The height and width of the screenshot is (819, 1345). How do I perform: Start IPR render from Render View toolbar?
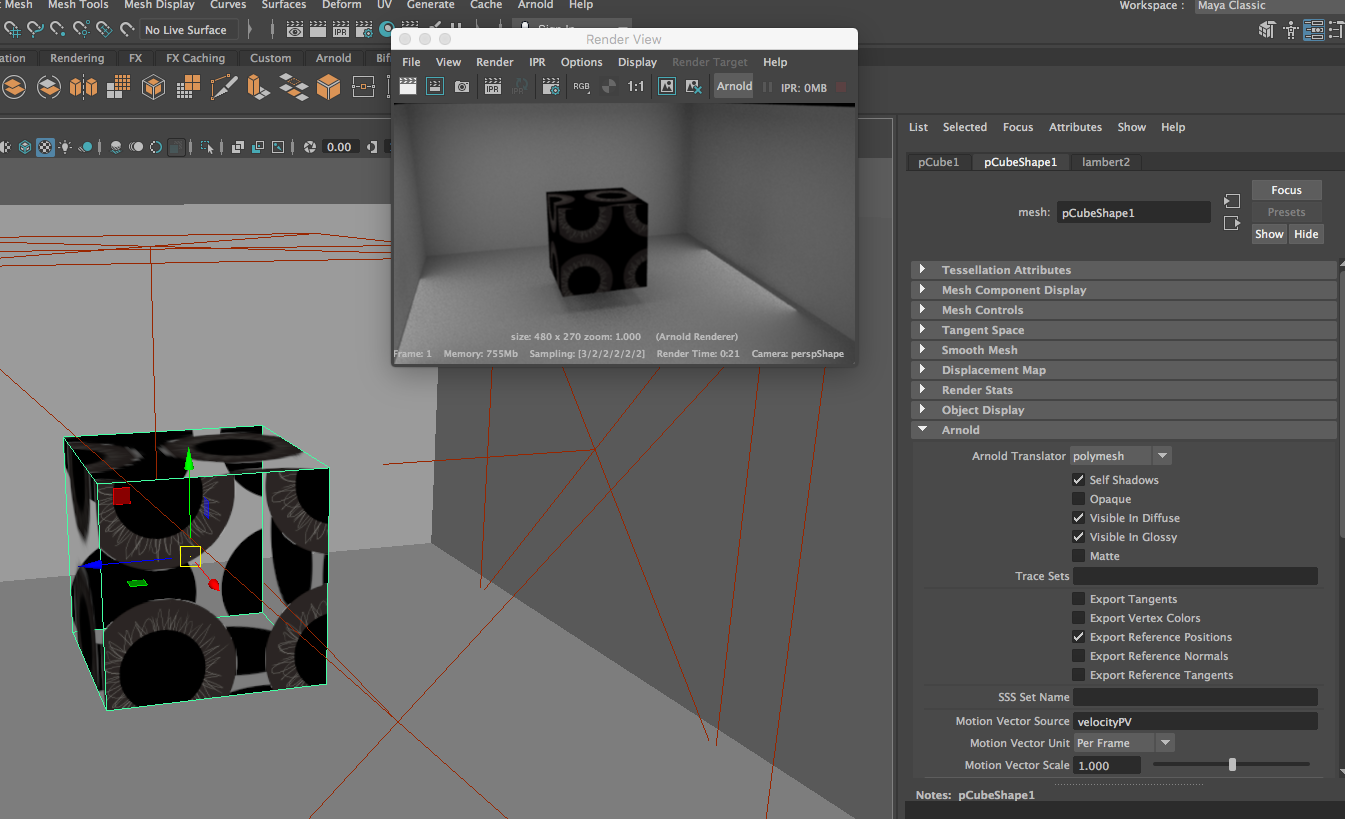pyautogui.click(x=492, y=87)
